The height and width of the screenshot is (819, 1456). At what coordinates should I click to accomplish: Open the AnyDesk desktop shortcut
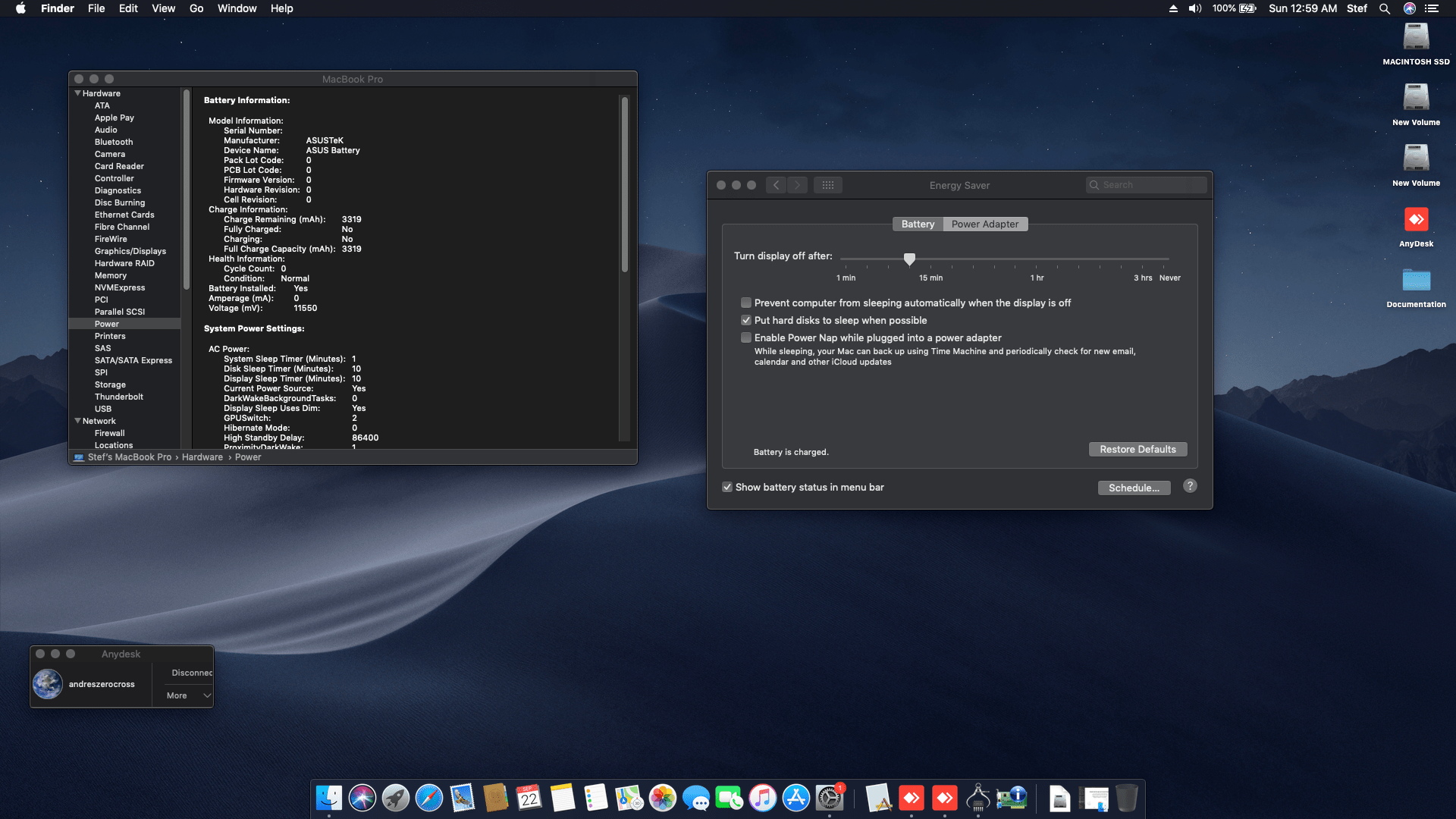click(x=1416, y=221)
